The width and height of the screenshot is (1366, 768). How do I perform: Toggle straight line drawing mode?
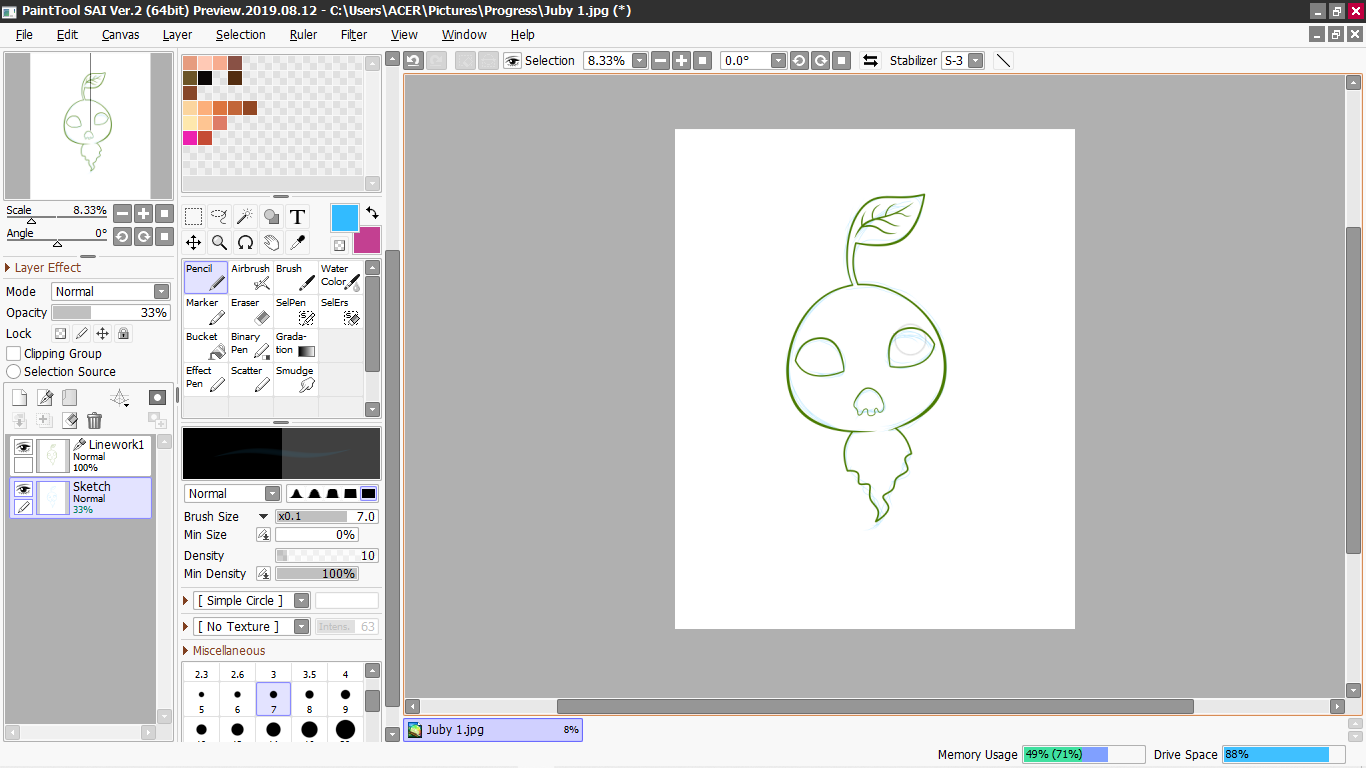point(1003,60)
